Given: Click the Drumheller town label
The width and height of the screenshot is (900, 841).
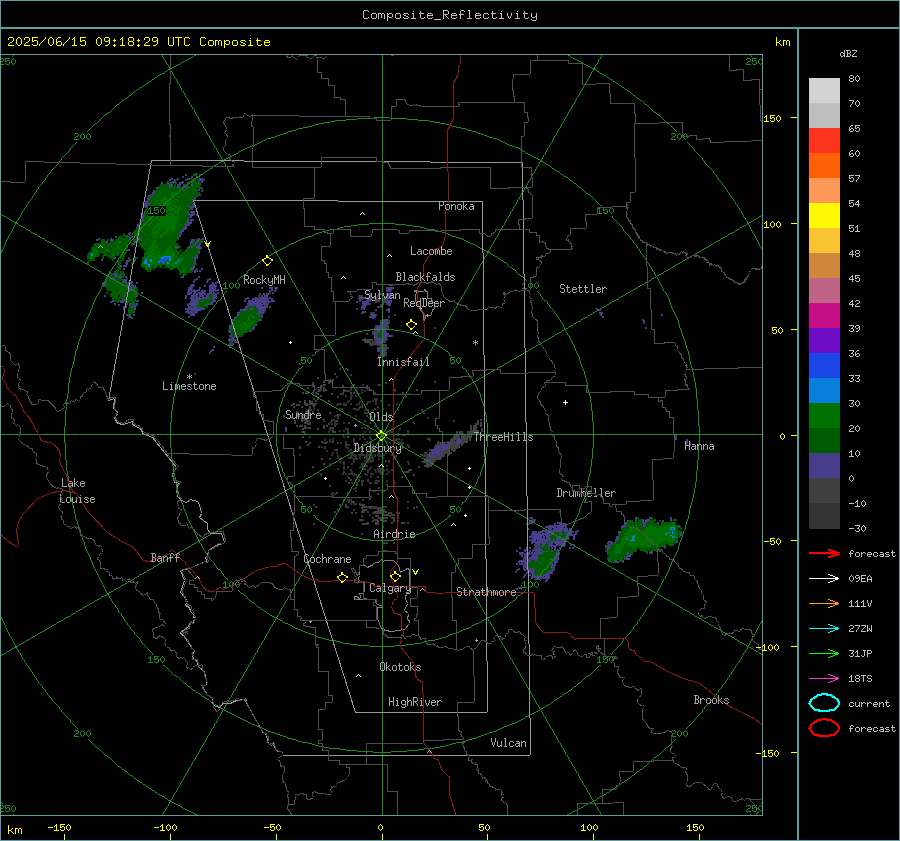Looking at the screenshot, I should tap(586, 493).
